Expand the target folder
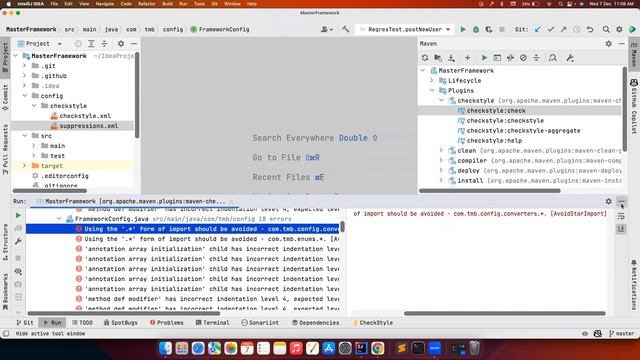Image resolution: width=640 pixels, height=360 pixels. [24, 166]
